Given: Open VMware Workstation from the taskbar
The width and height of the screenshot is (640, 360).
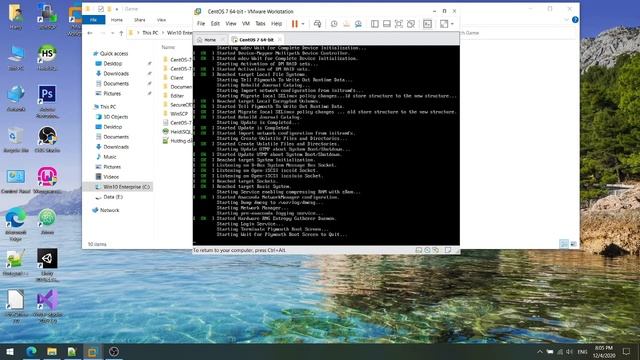Looking at the screenshot, I should point(92,351).
